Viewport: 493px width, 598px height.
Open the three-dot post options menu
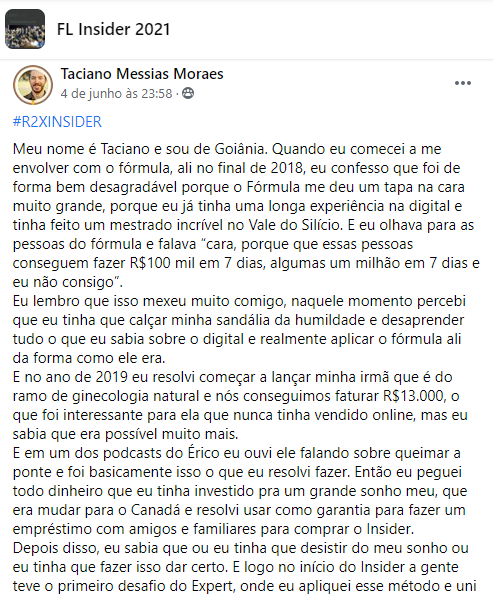tap(462, 83)
